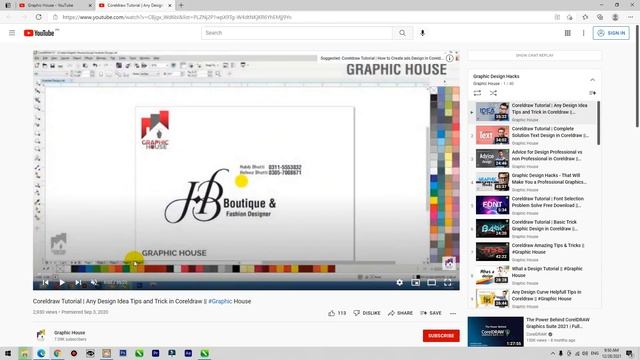This screenshot has height=360, width=640.
Task: Select the 'Coreldraw Tutorial | Any Design' tab
Action: tap(135, 5)
